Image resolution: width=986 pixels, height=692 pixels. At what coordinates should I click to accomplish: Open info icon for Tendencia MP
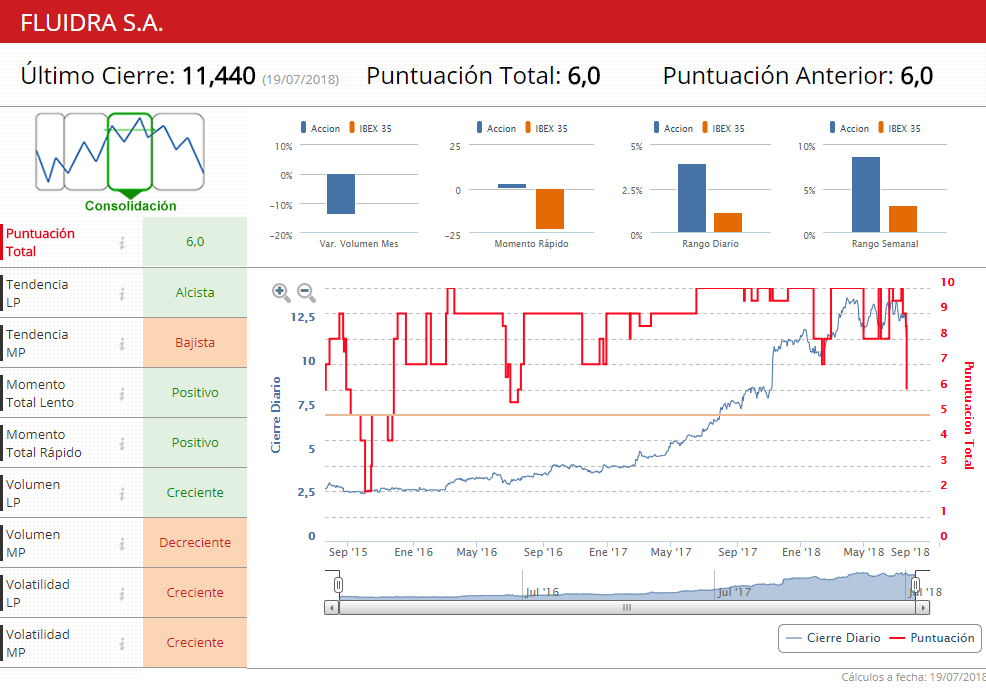pos(122,343)
